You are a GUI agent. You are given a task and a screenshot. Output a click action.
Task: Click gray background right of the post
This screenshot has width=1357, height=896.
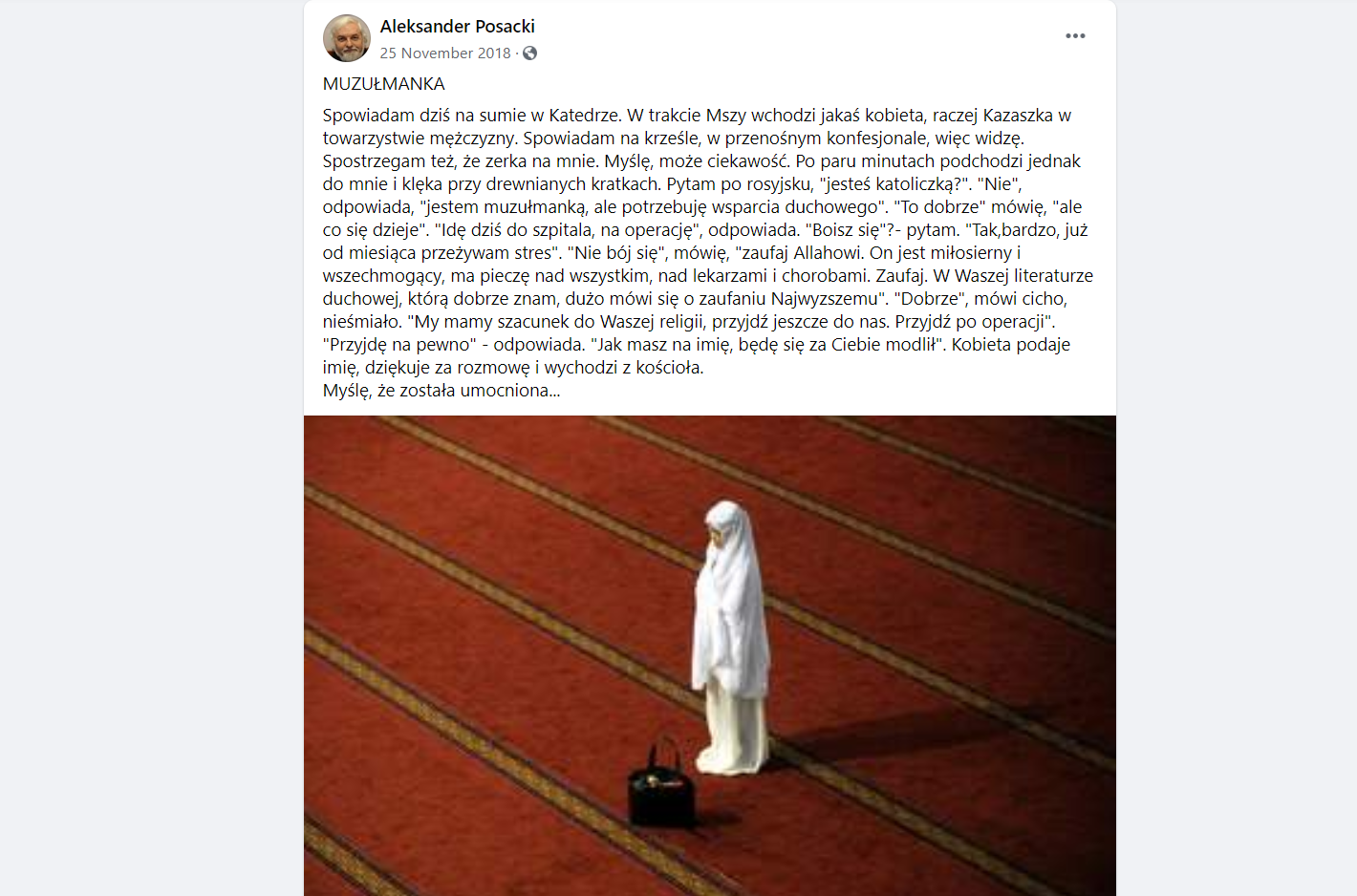[x=1237, y=448]
